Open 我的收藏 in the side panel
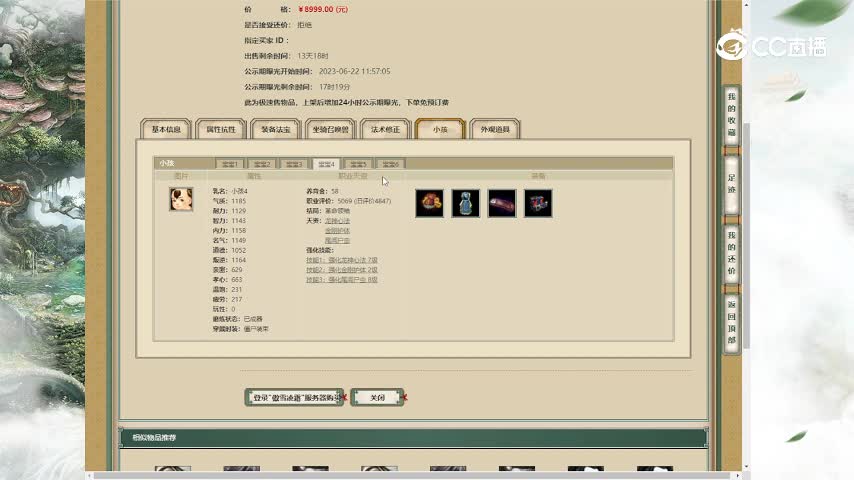This screenshot has width=854, height=480. [x=731, y=115]
